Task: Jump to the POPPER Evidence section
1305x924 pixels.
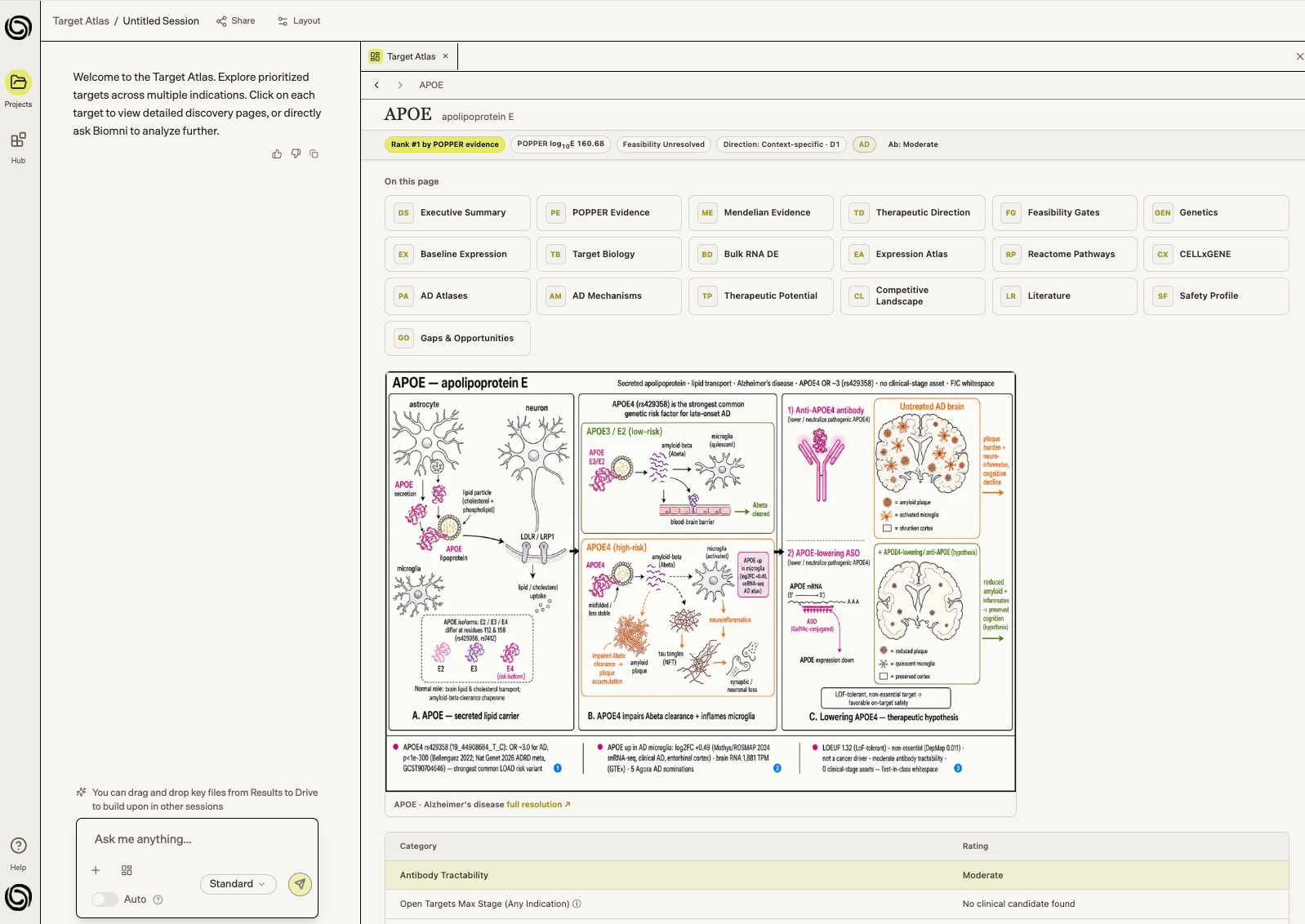Action: click(x=609, y=213)
